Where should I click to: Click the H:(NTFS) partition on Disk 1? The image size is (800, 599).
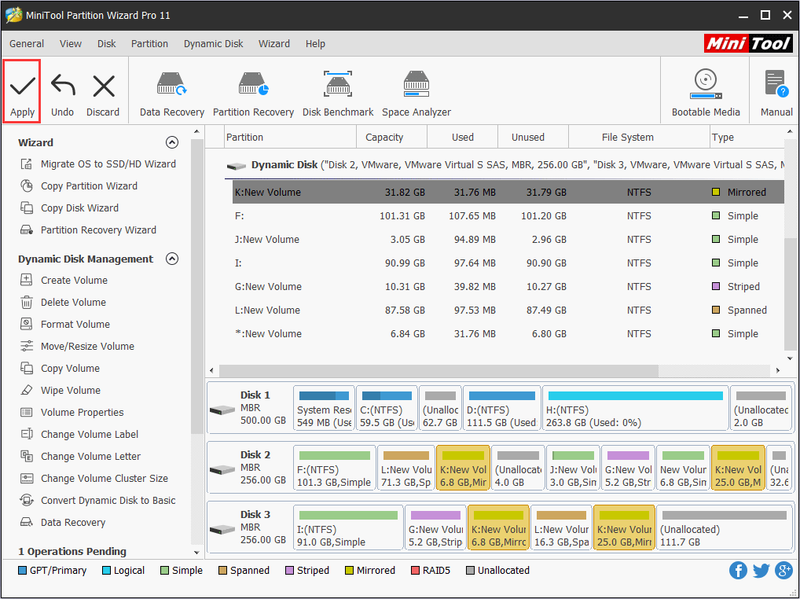click(x=635, y=408)
